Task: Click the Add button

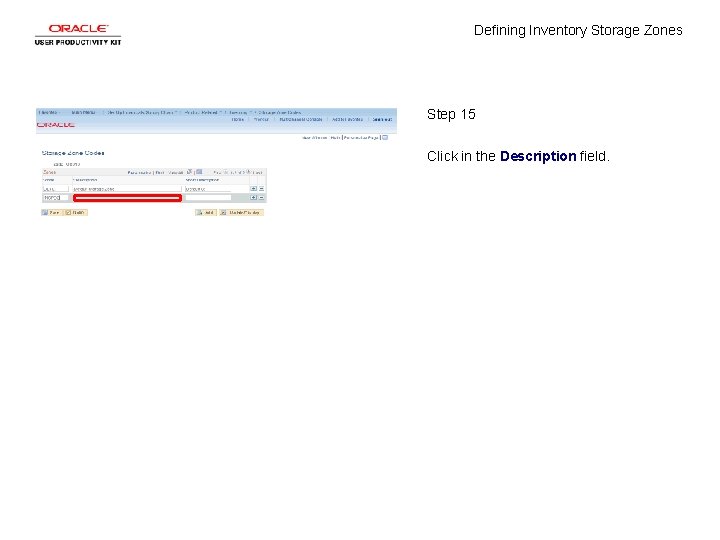Action: pos(206,213)
